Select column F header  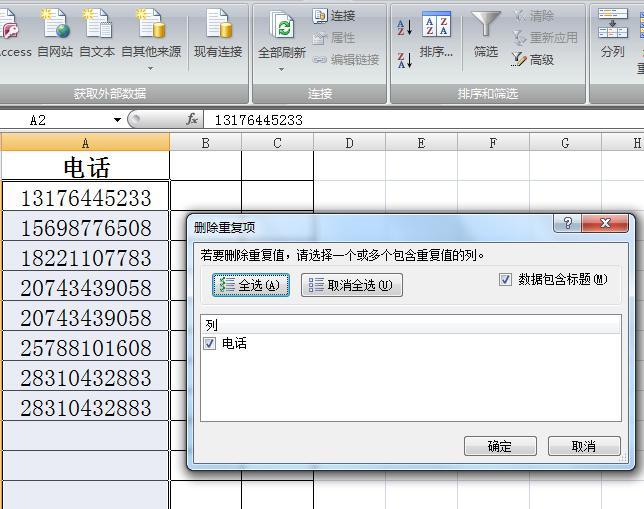[x=493, y=143]
